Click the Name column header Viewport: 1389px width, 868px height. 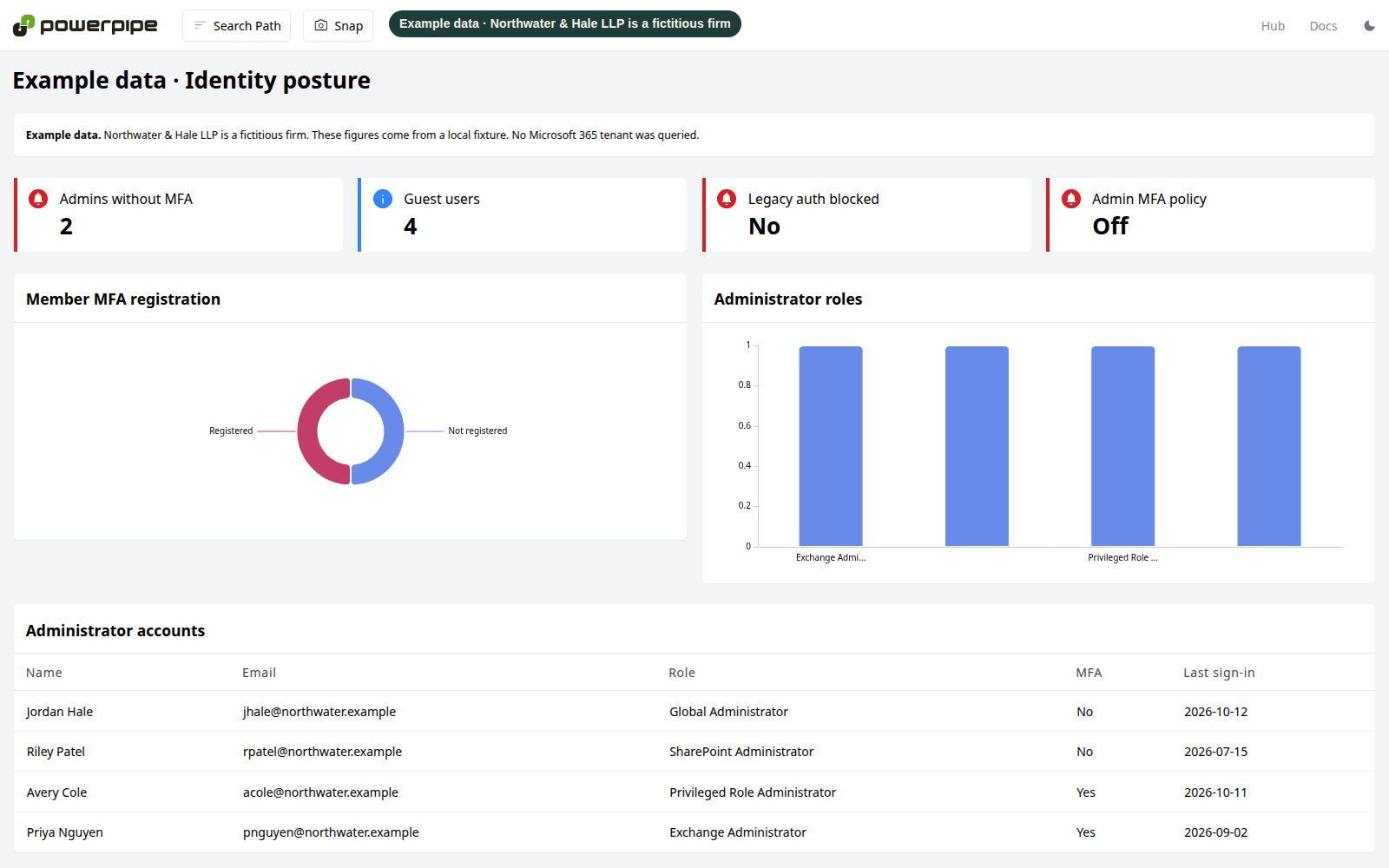[x=44, y=673]
